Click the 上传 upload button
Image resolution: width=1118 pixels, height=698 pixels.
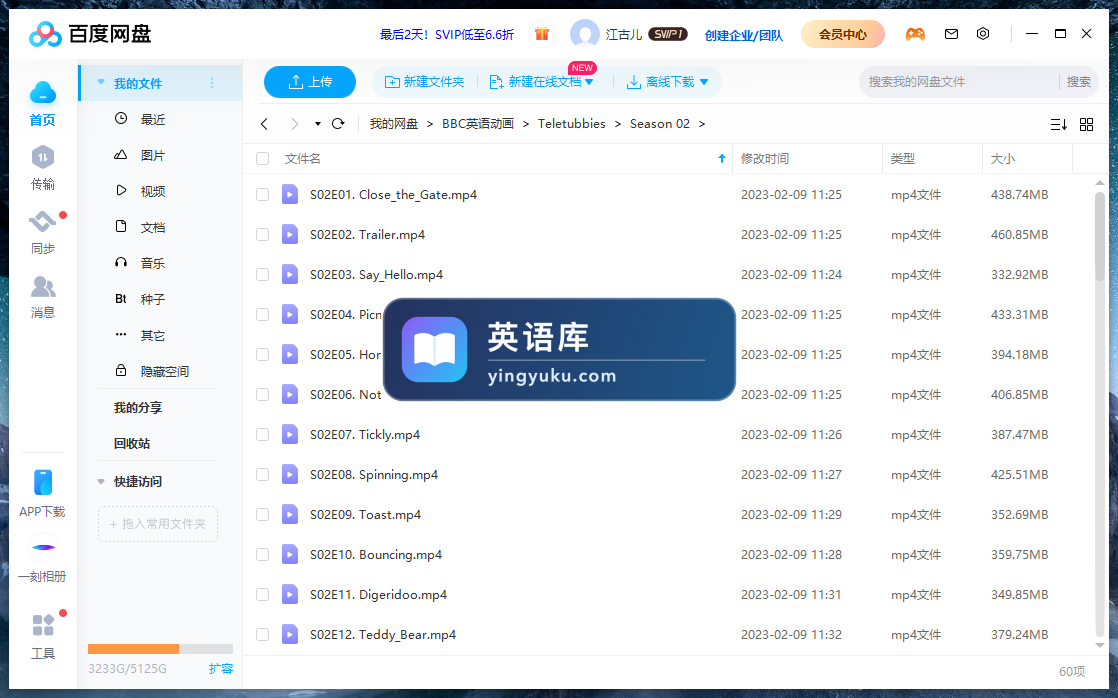point(309,82)
